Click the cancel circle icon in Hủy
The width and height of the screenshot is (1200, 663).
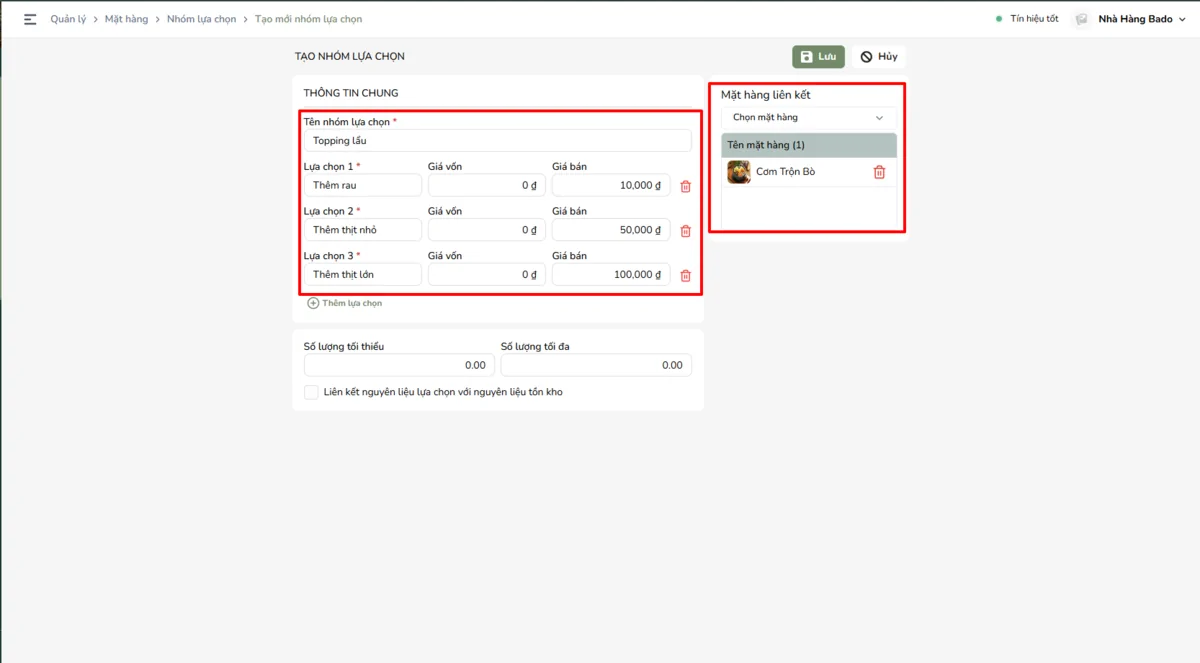(866, 57)
